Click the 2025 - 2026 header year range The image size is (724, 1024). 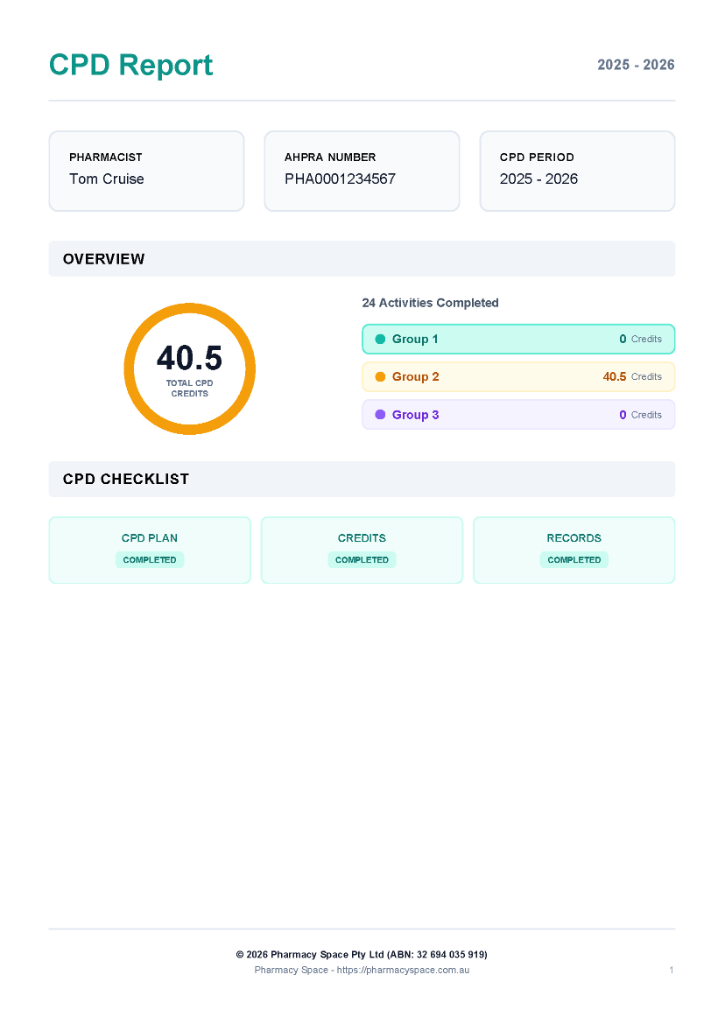635,65
